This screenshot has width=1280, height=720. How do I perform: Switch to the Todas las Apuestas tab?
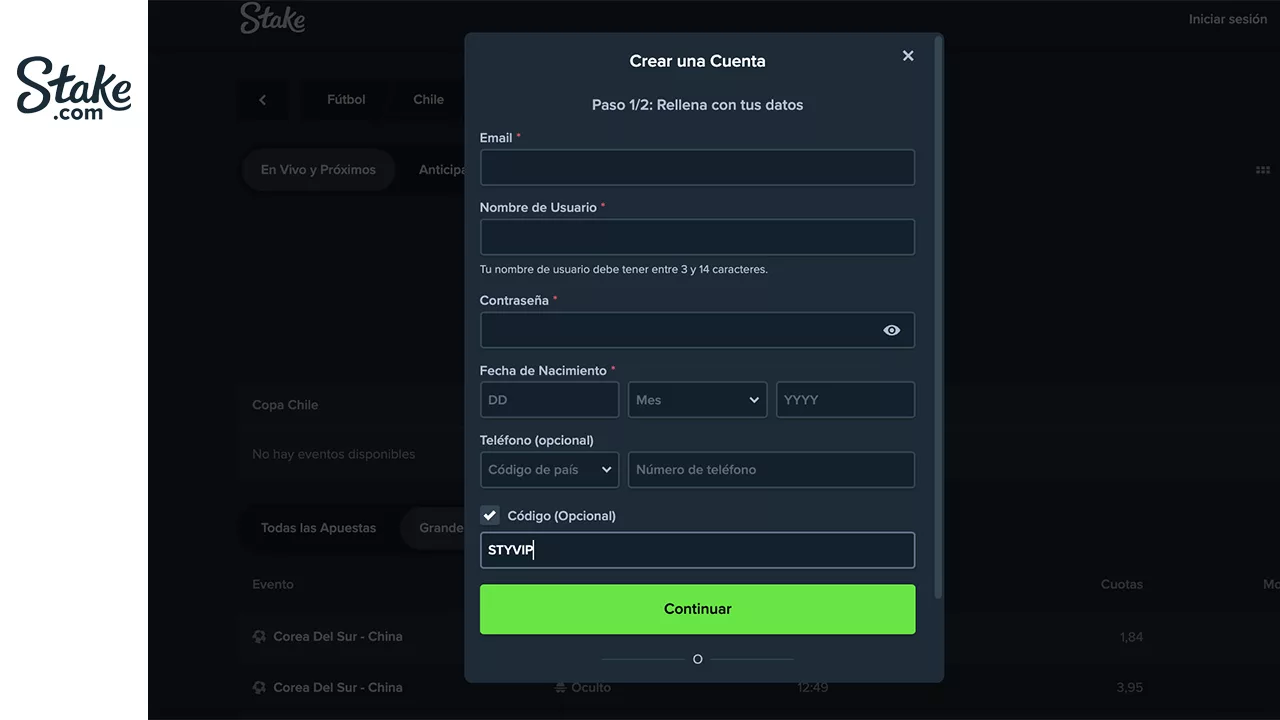pos(318,528)
